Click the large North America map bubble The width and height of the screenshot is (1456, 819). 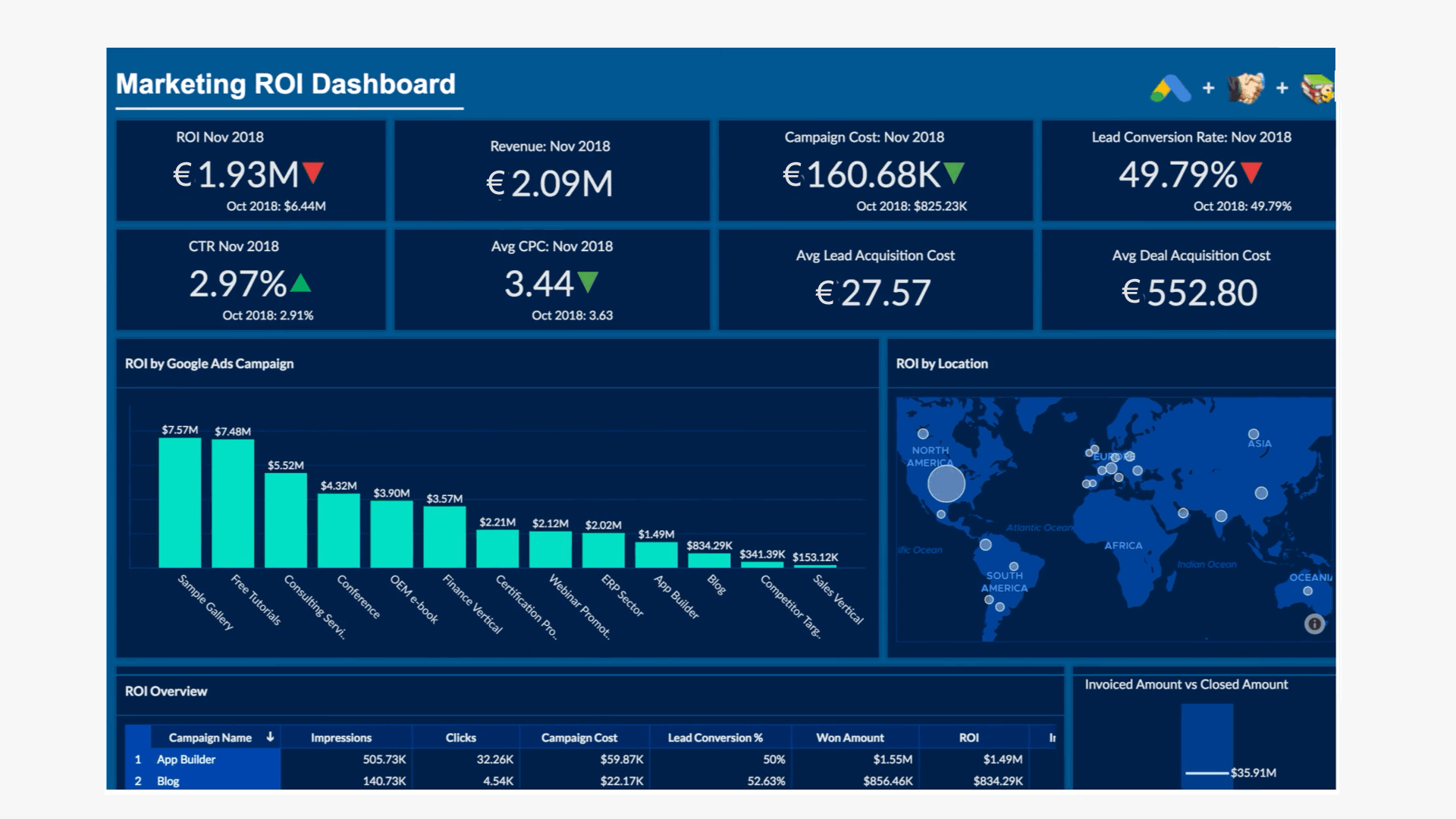946,483
